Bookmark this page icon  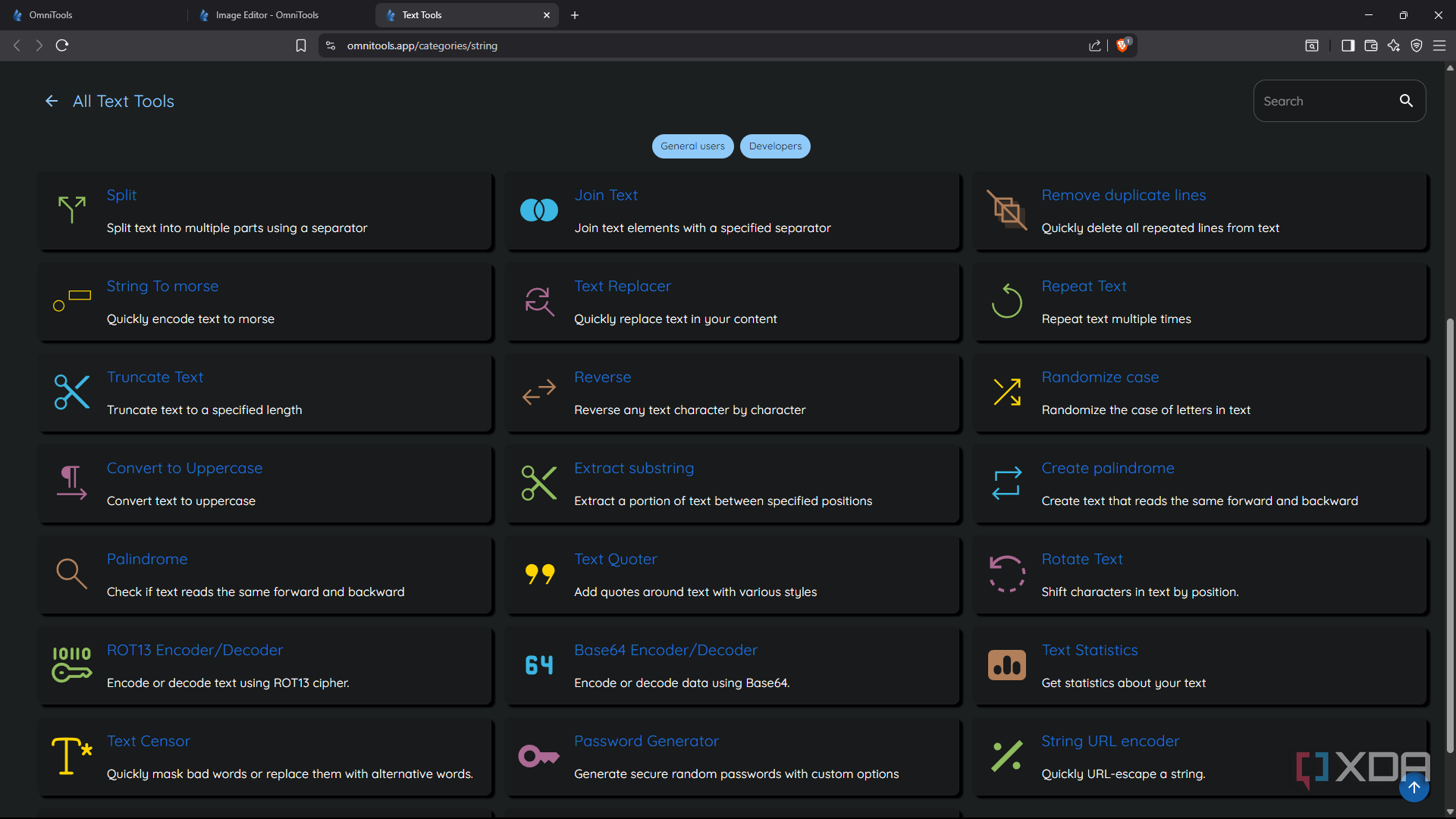pos(301,45)
